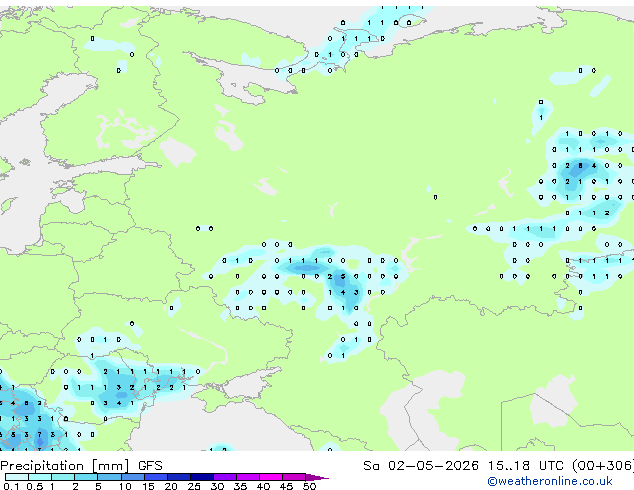Select the 30–35 mm purple swatch

(225, 477)
